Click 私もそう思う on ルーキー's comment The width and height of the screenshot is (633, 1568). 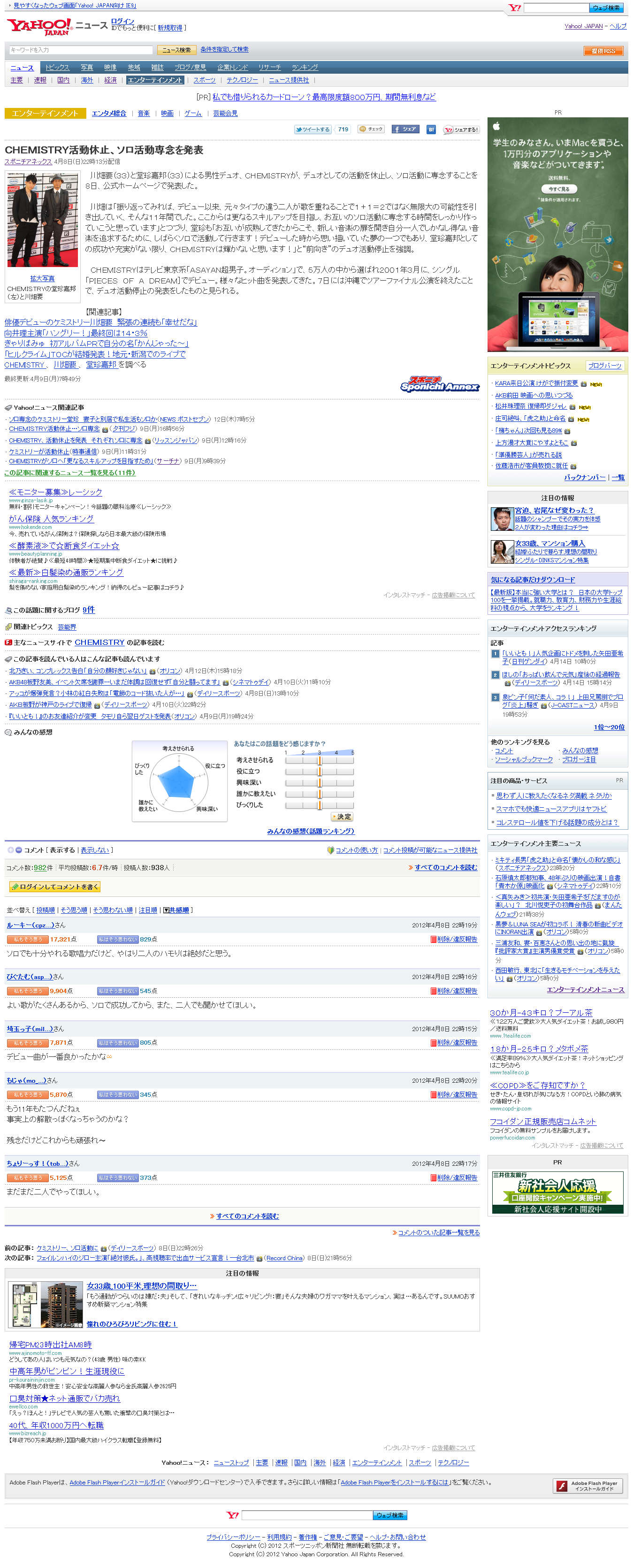27,939
